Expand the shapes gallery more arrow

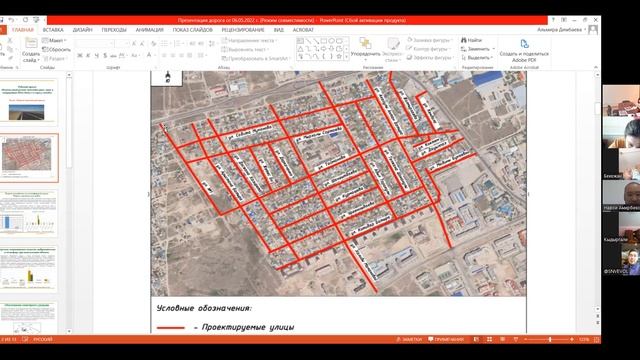pos(347,57)
